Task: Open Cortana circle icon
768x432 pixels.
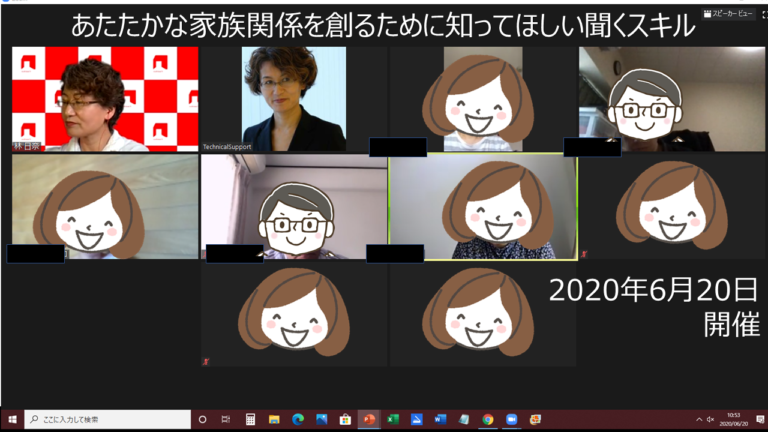Action: [x=202, y=419]
